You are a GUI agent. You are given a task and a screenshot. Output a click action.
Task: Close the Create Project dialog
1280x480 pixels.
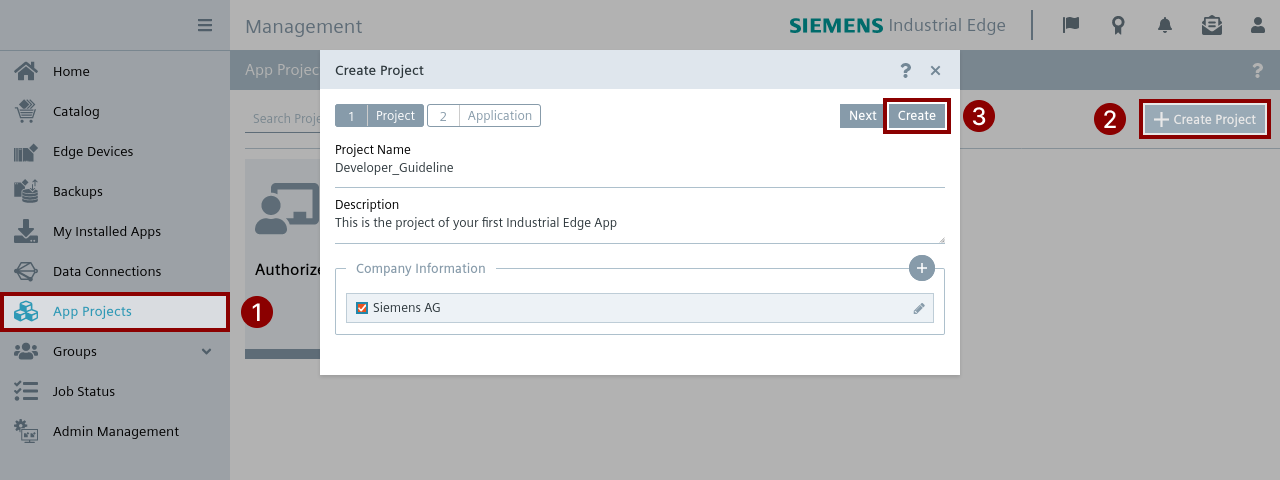pyautogui.click(x=935, y=70)
